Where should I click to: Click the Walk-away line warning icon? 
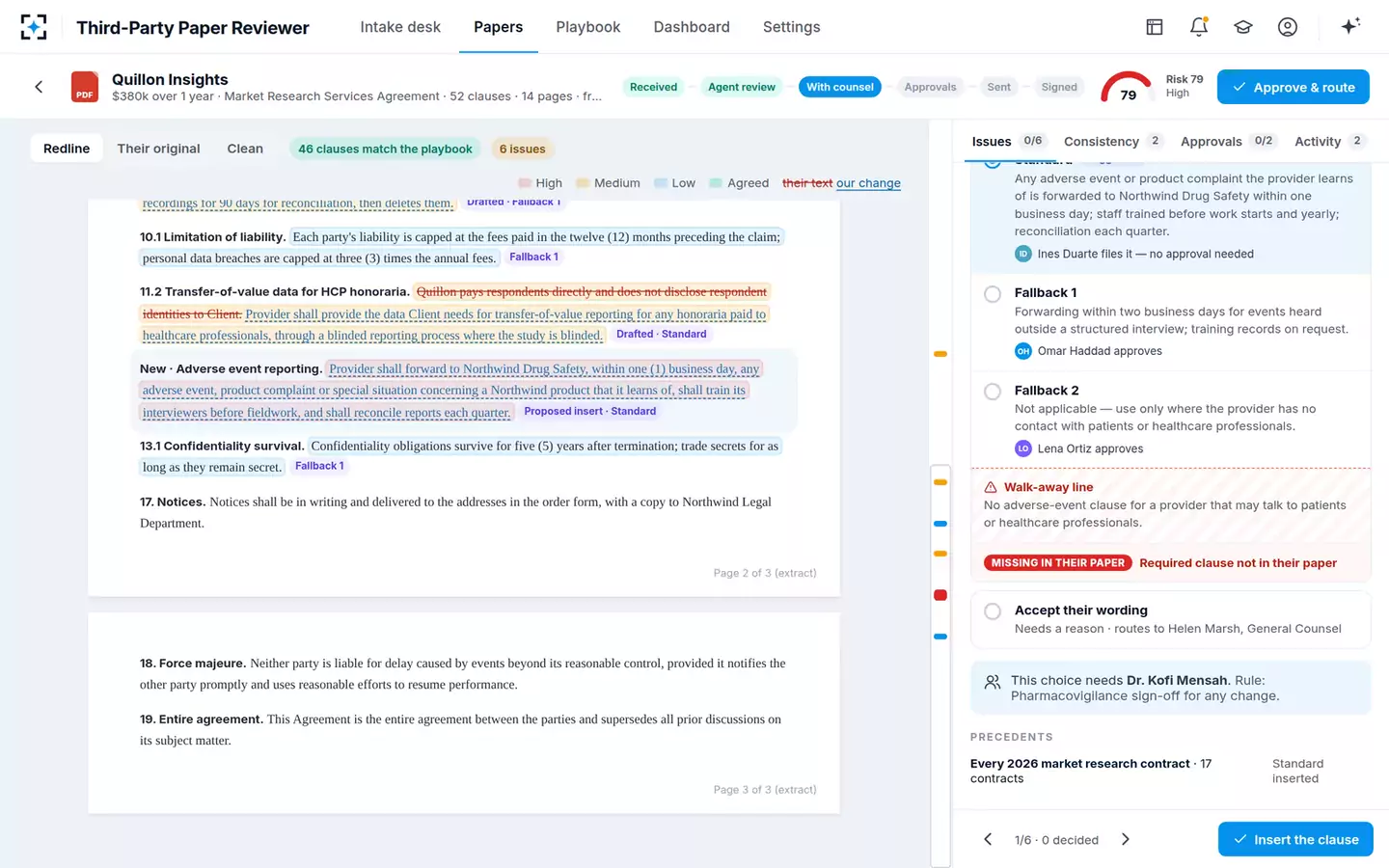click(x=991, y=487)
